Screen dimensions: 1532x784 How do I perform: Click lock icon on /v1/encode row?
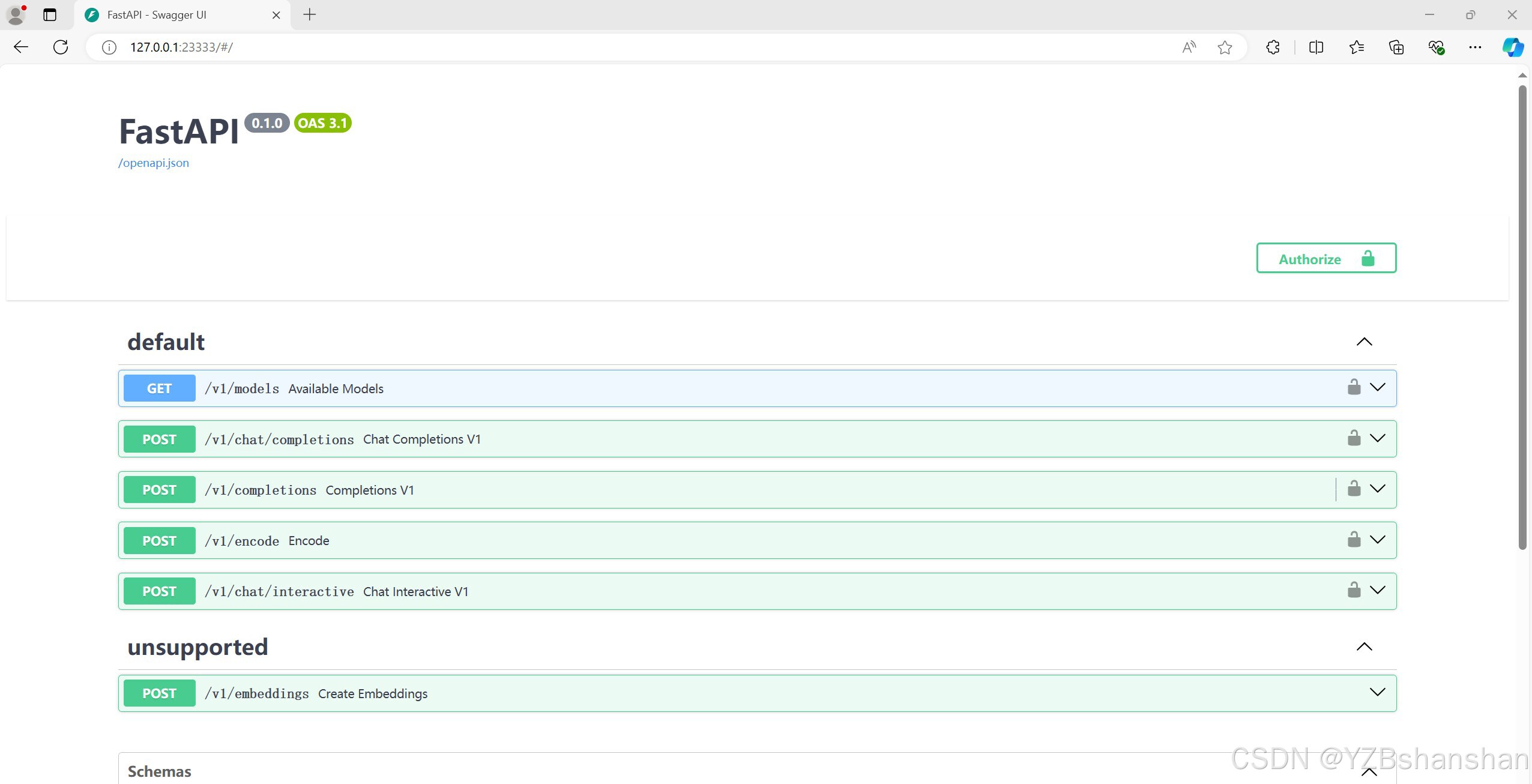(x=1354, y=540)
